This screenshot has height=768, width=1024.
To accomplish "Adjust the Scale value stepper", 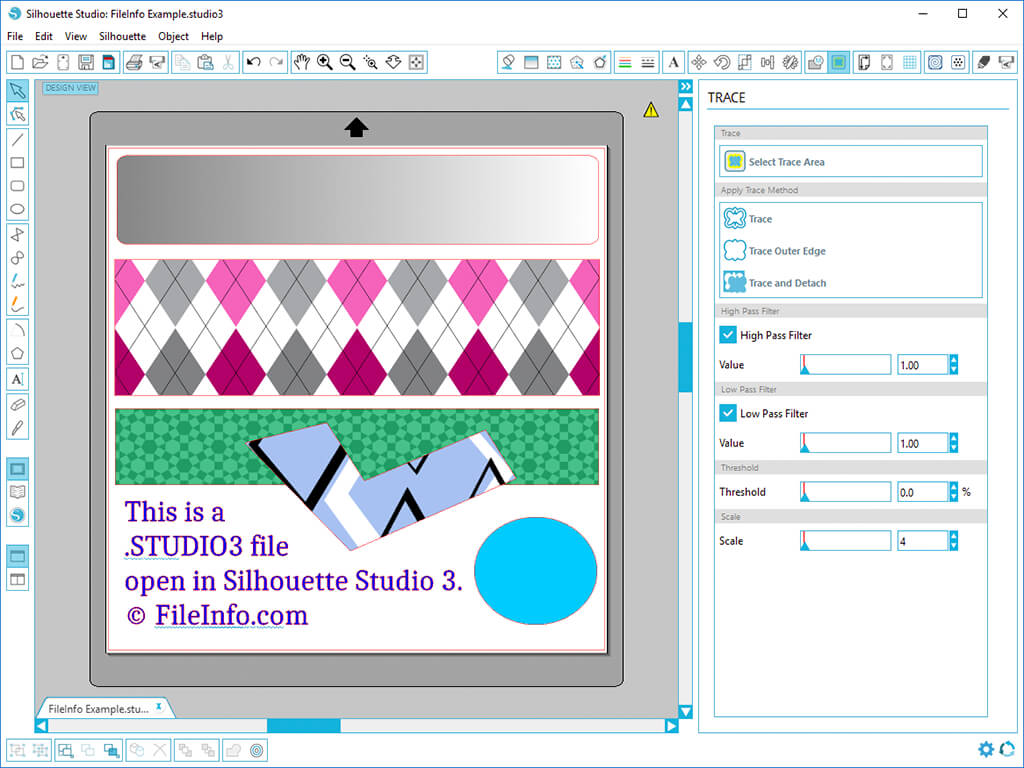I will (x=953, y=541).
